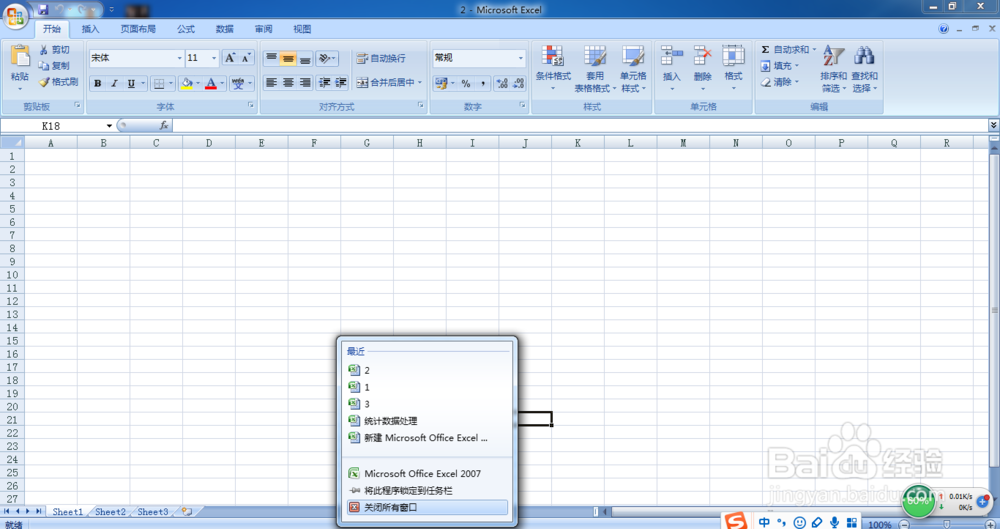Open Fill (填充) dropdown

tap(779, 66)
